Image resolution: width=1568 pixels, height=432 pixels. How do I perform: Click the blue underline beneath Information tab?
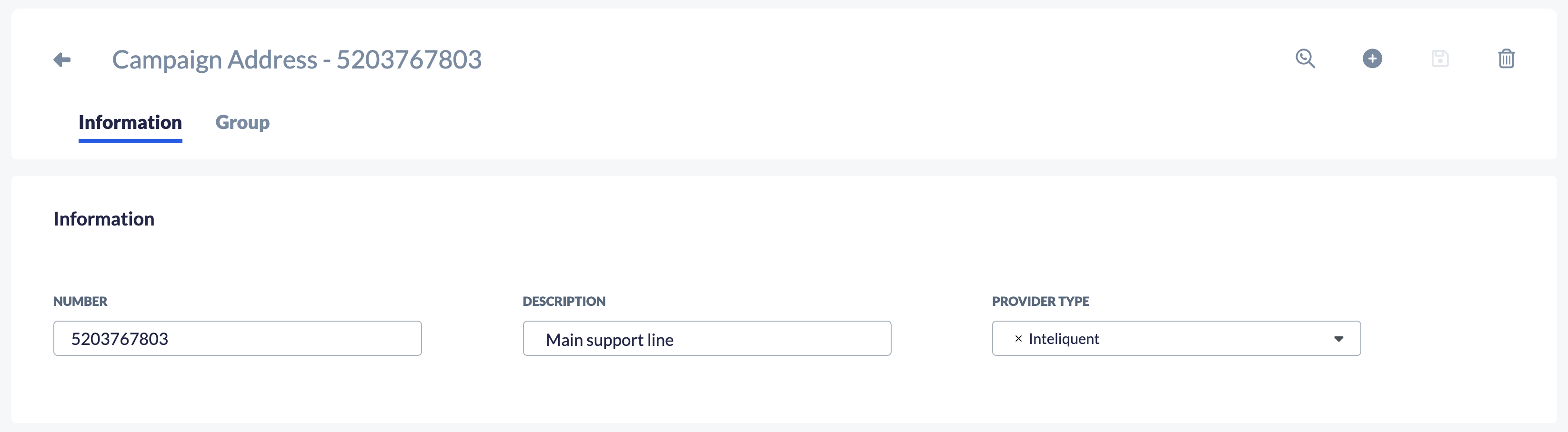[130, 141]
